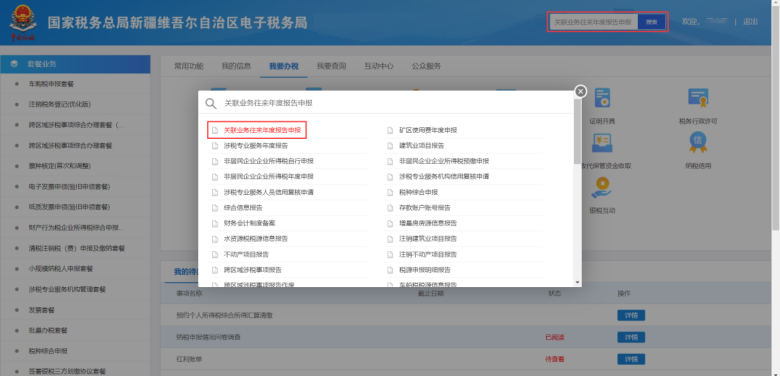Click the top search button

[652, 22]
